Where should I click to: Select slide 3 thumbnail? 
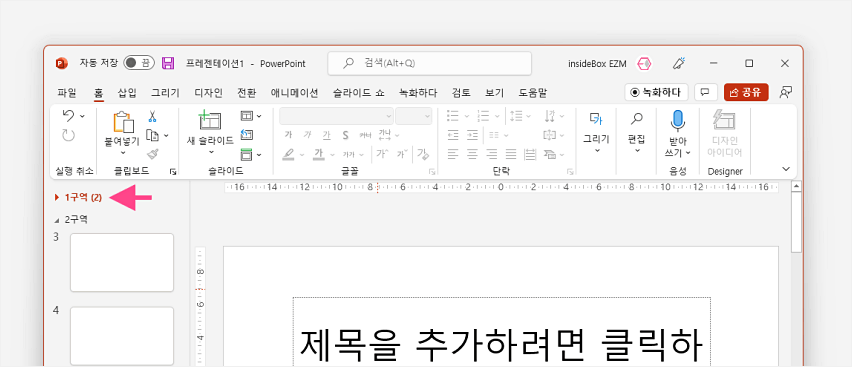[x=122, y=263]
